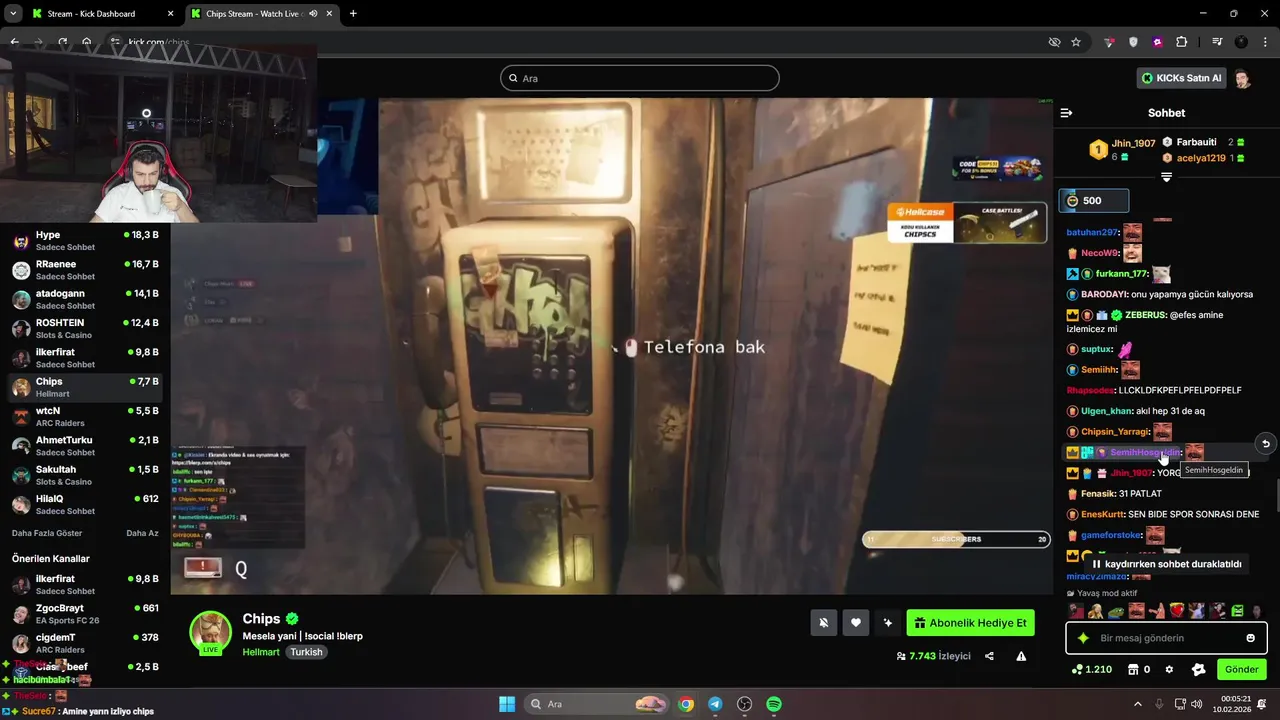Image resolution: width=1280 pixels, height=720 pixels.
Task: Open a new browser tab
Action: 353,14
